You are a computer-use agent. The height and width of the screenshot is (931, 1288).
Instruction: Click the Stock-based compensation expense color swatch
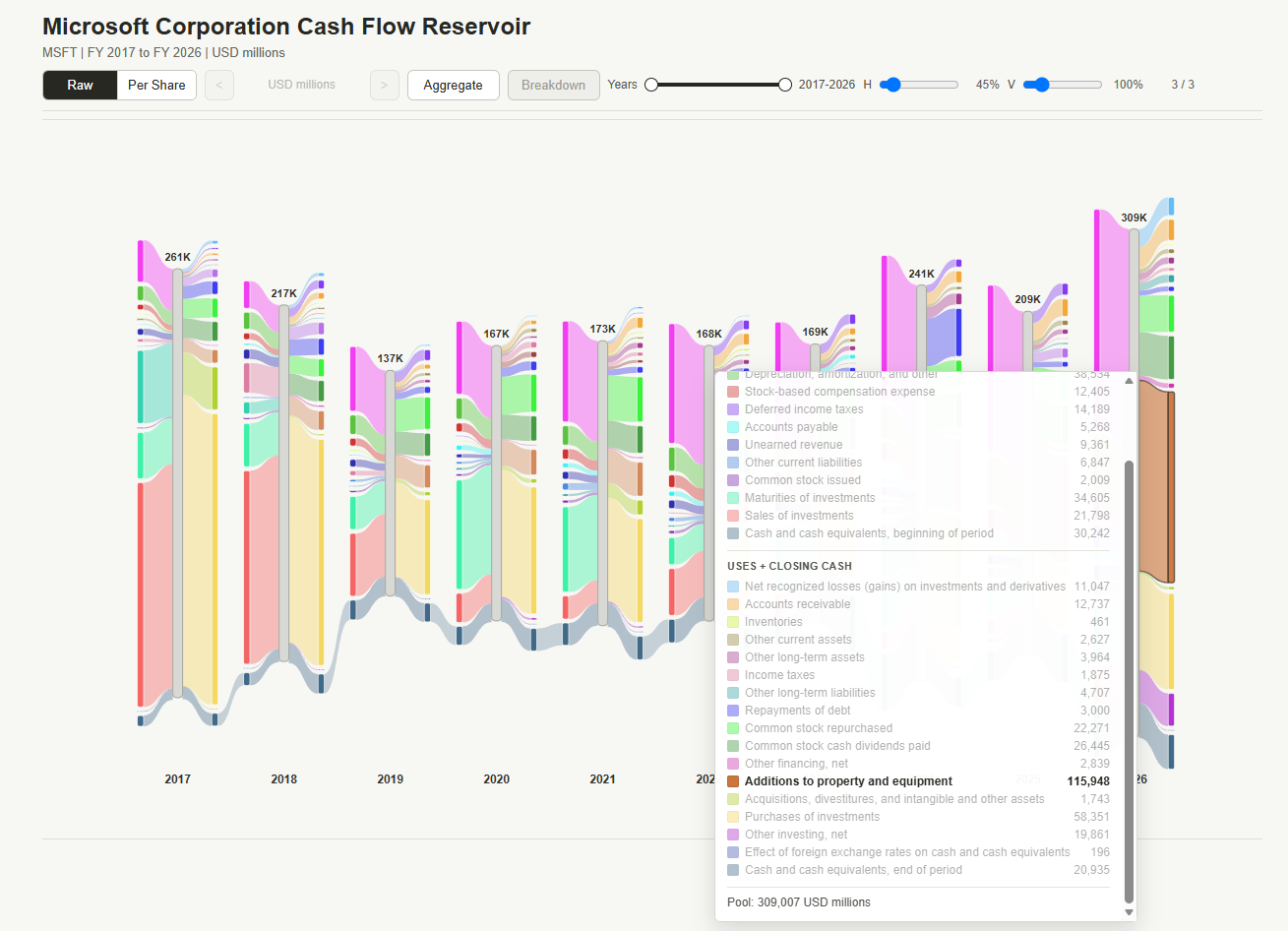[733, 392]
